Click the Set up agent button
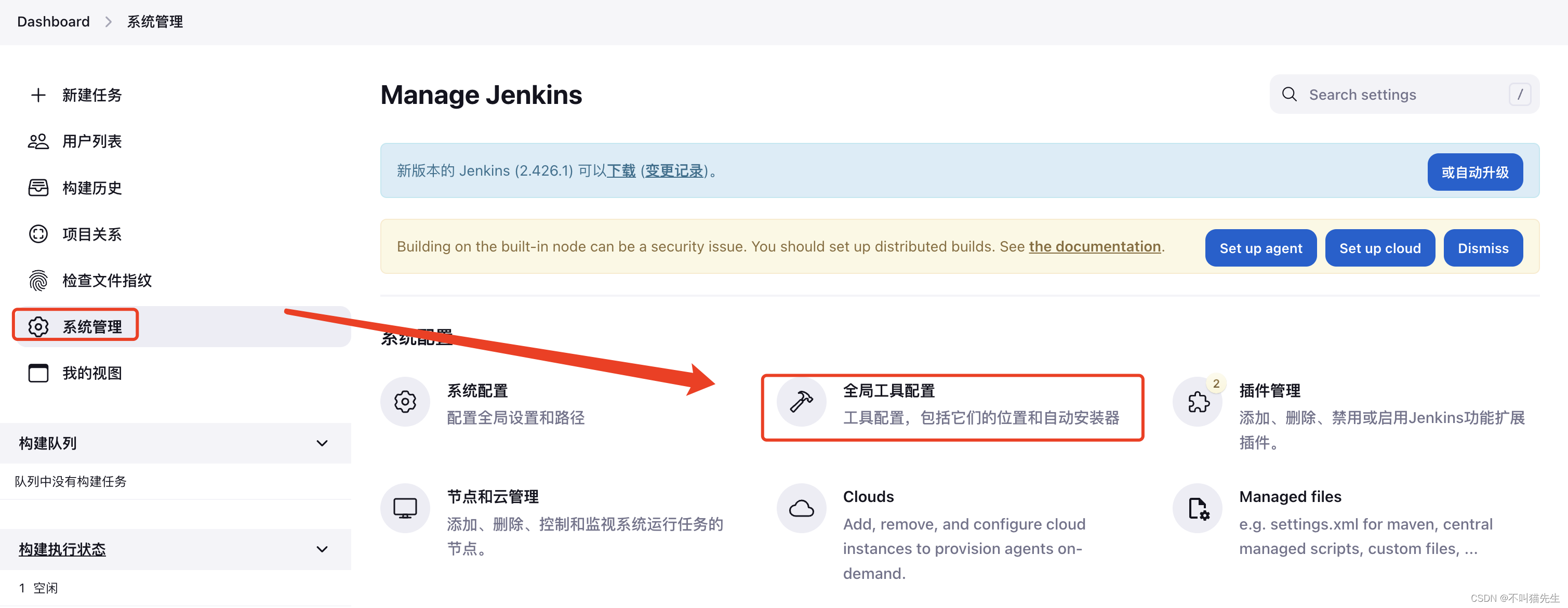Image resolution: width=1568 pixels, height=608 pixels. [1261, 247]
